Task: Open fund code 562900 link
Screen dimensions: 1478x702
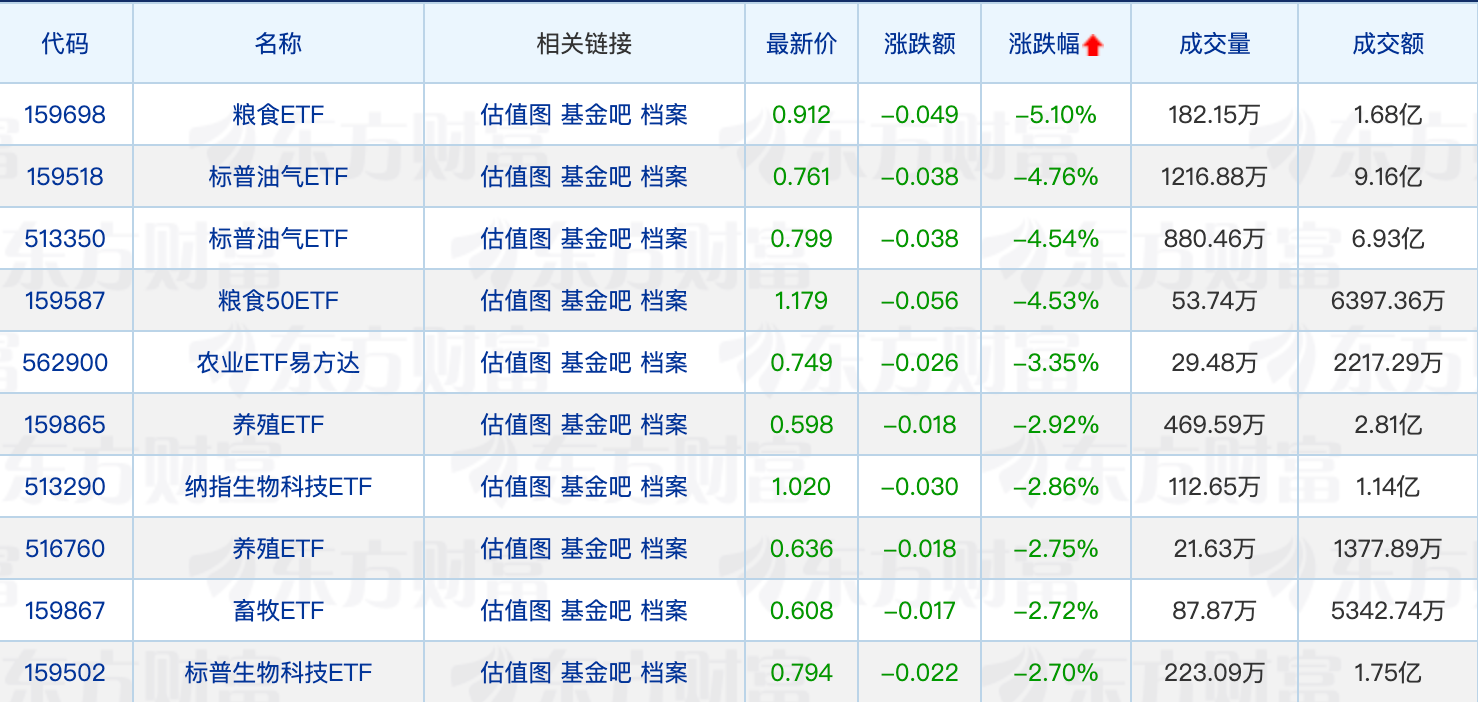Action: click(65, 363)
